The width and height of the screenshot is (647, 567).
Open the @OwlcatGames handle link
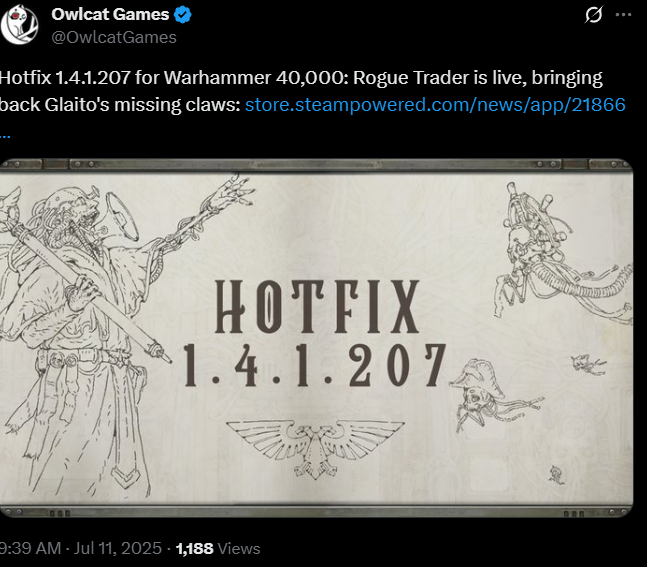click(x=114, y=38)
